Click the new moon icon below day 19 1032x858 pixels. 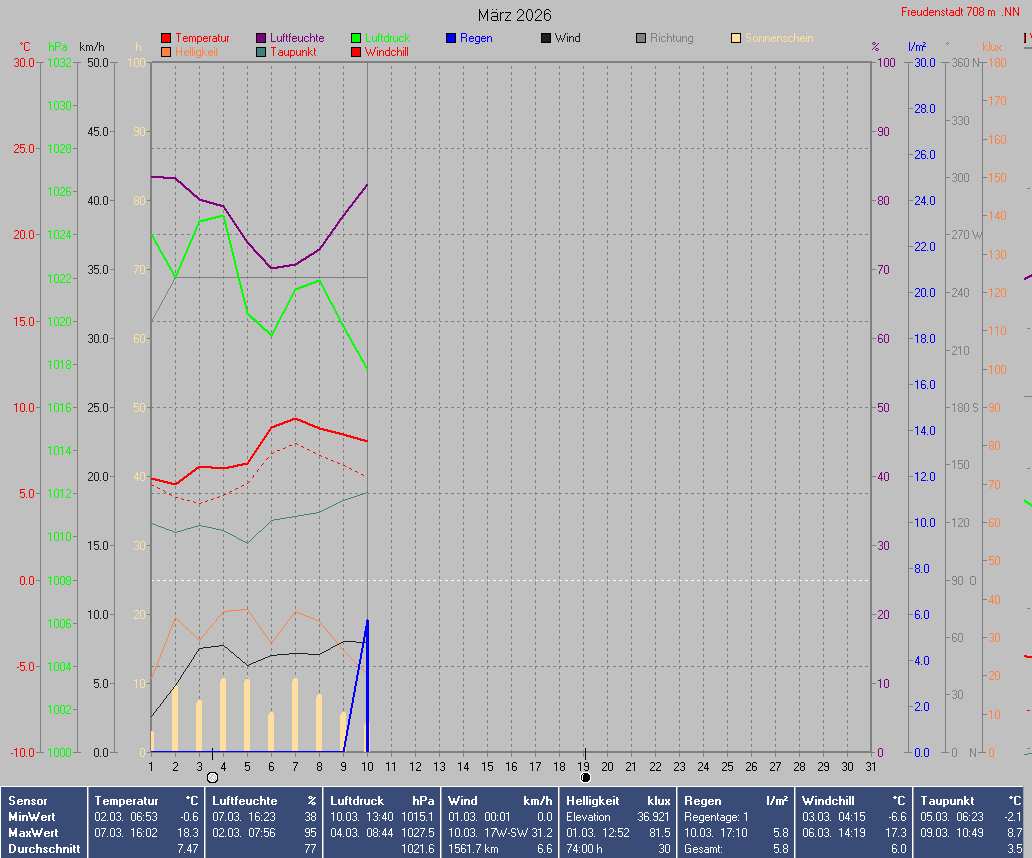point(585,777)
